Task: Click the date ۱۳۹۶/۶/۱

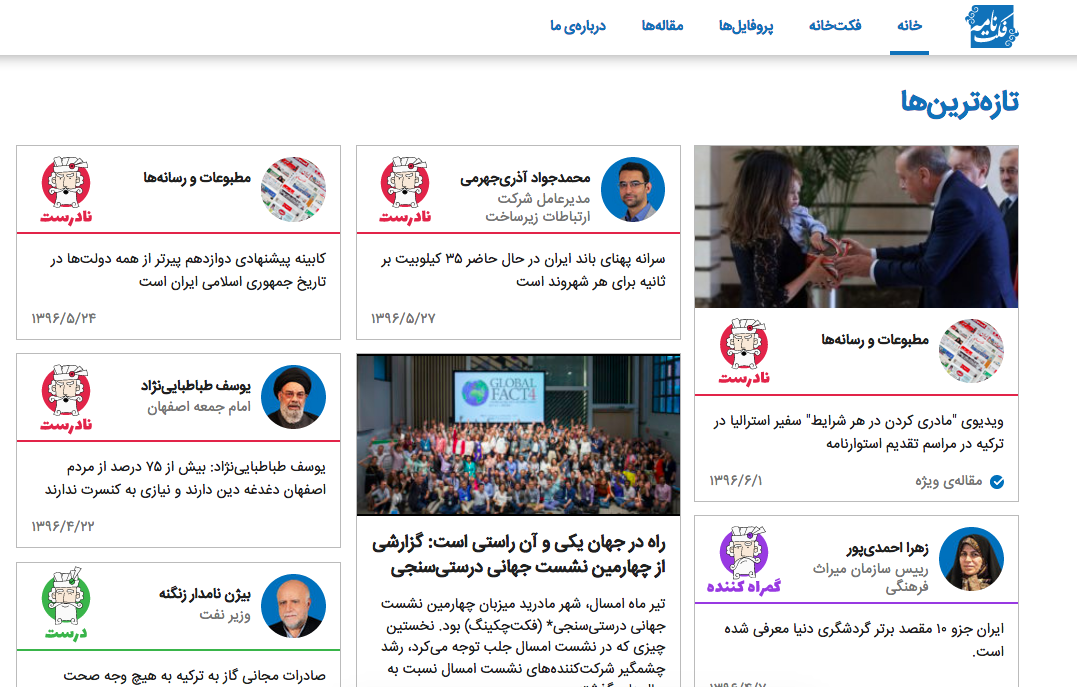Action: click(736, 481)
